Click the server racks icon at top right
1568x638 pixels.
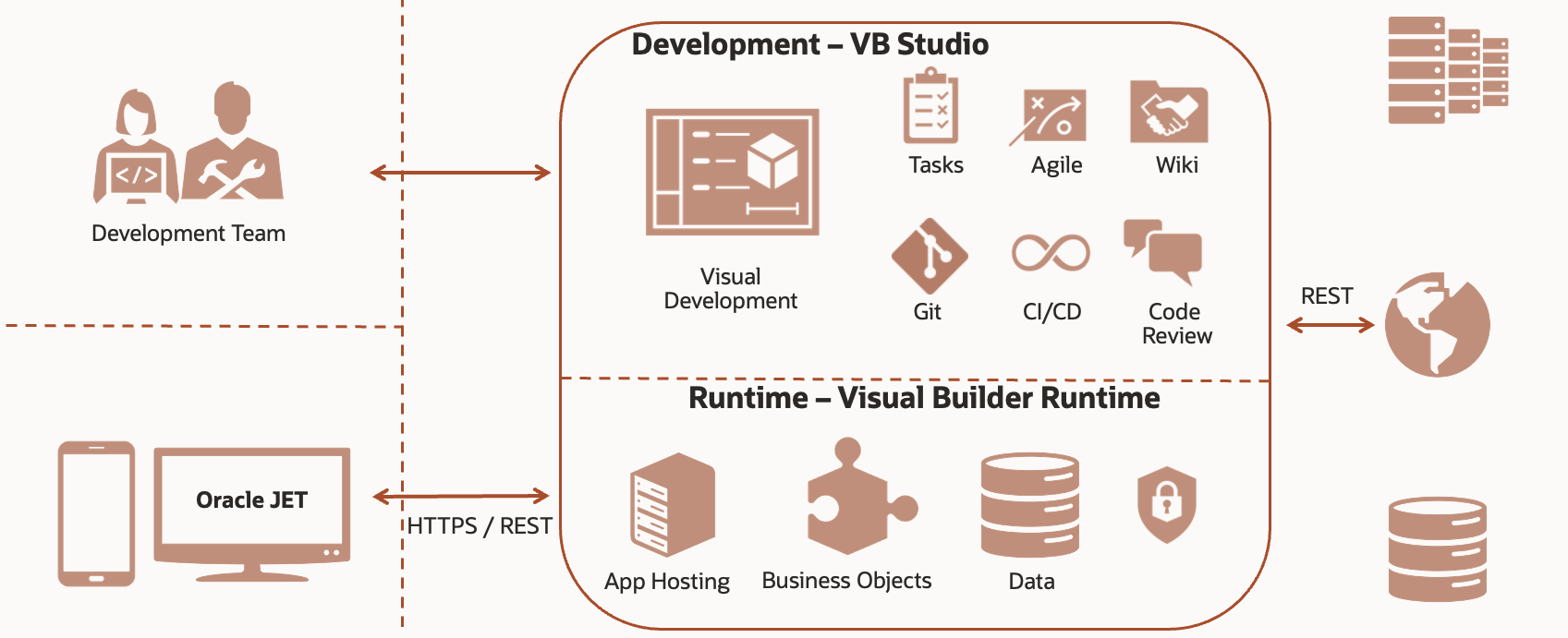click(x=1448, y=70)
